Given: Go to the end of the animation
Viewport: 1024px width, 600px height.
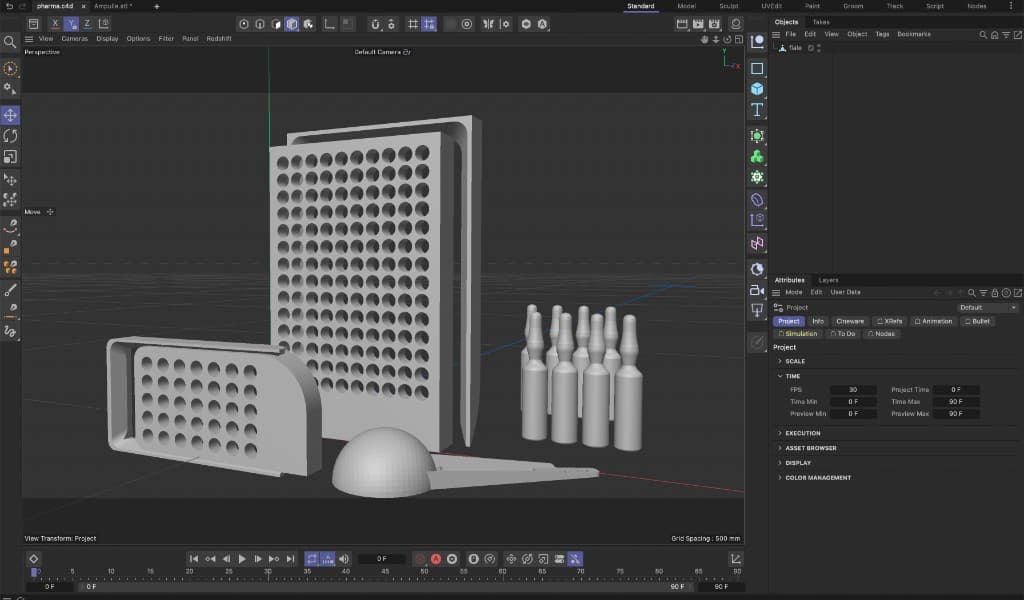Looking at the screenshot, I should coord(291,559).
